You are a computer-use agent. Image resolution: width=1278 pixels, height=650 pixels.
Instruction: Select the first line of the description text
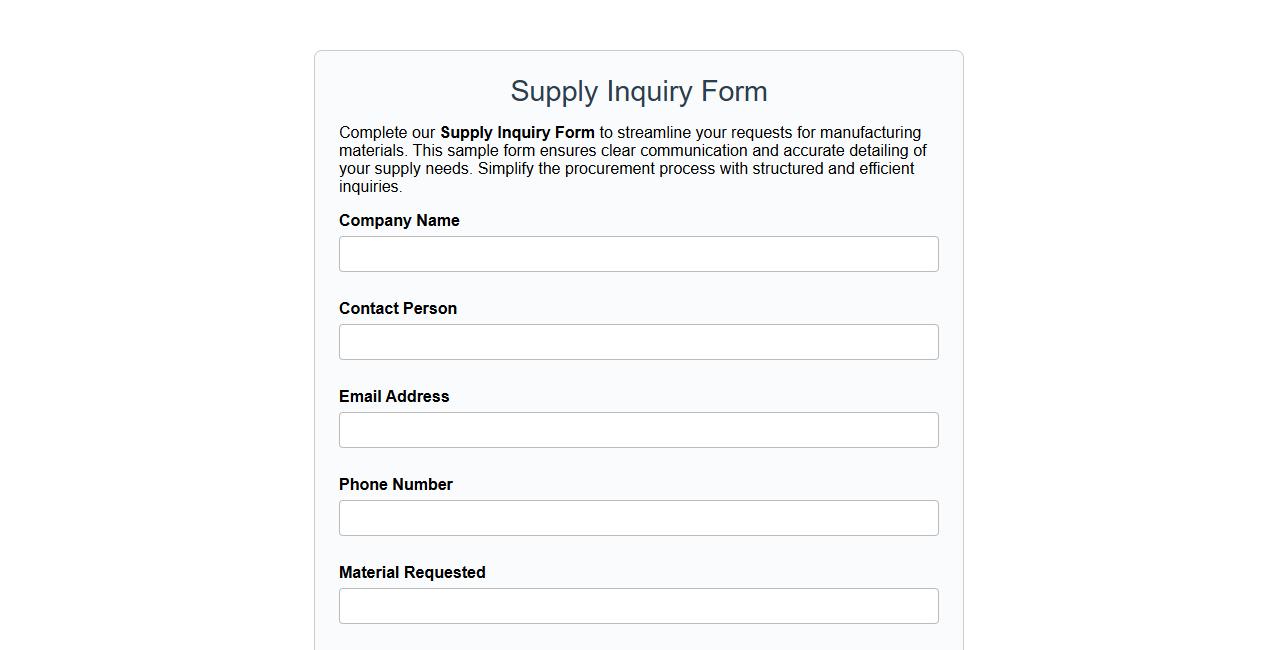(630, 132)
